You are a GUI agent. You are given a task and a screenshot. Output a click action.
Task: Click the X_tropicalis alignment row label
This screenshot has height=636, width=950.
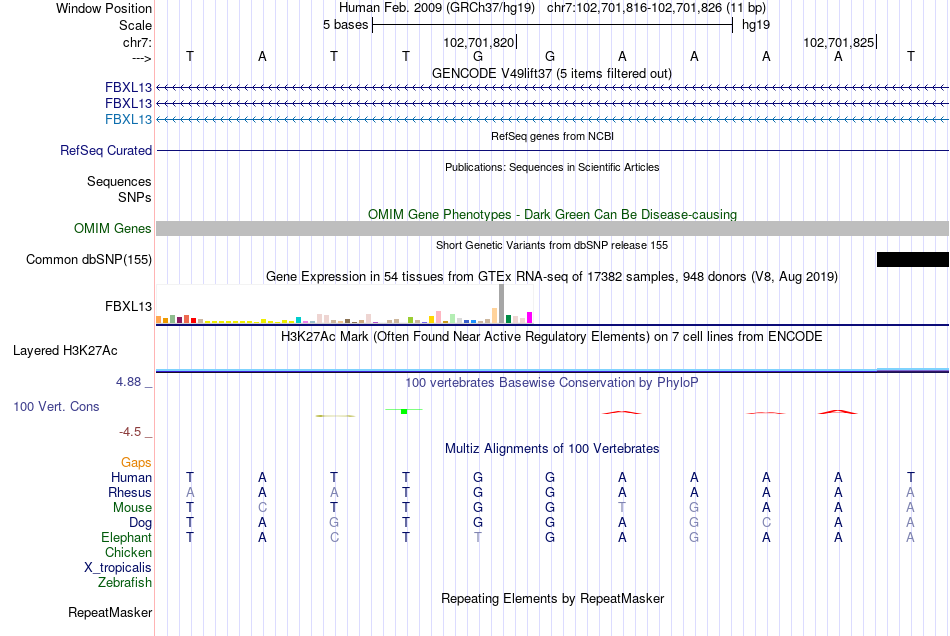click(118, 568)
